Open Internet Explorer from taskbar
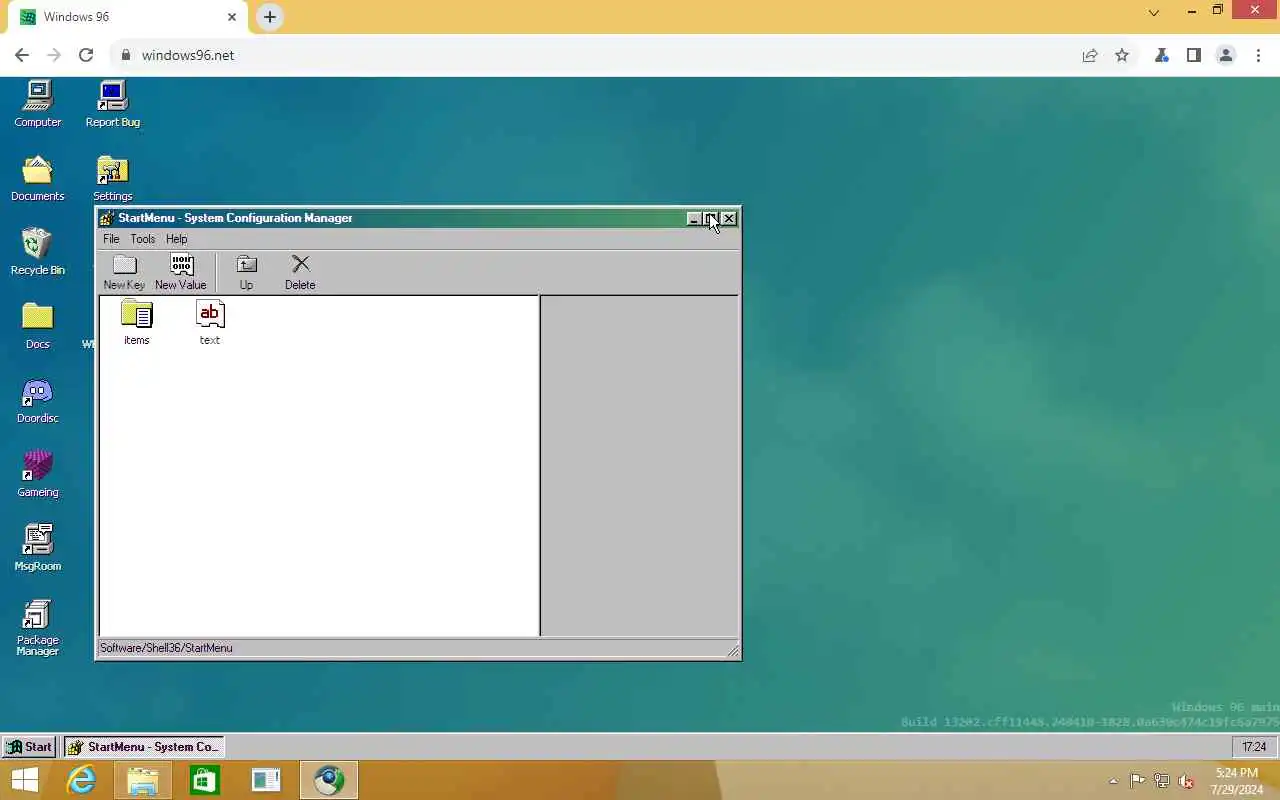The image size is (1280, 800). tap(81, 780)
